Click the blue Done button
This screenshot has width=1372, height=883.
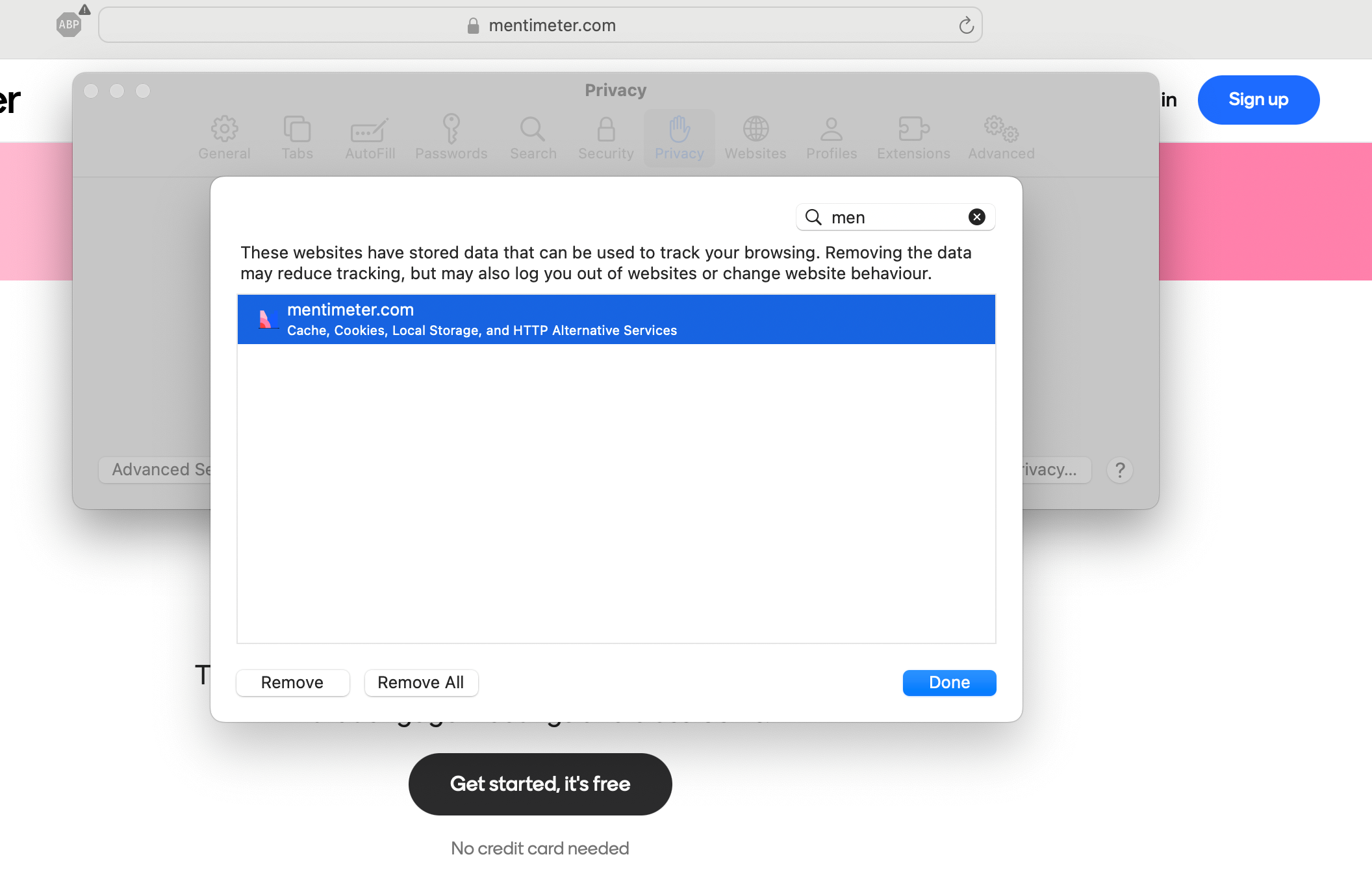point(949,682)
